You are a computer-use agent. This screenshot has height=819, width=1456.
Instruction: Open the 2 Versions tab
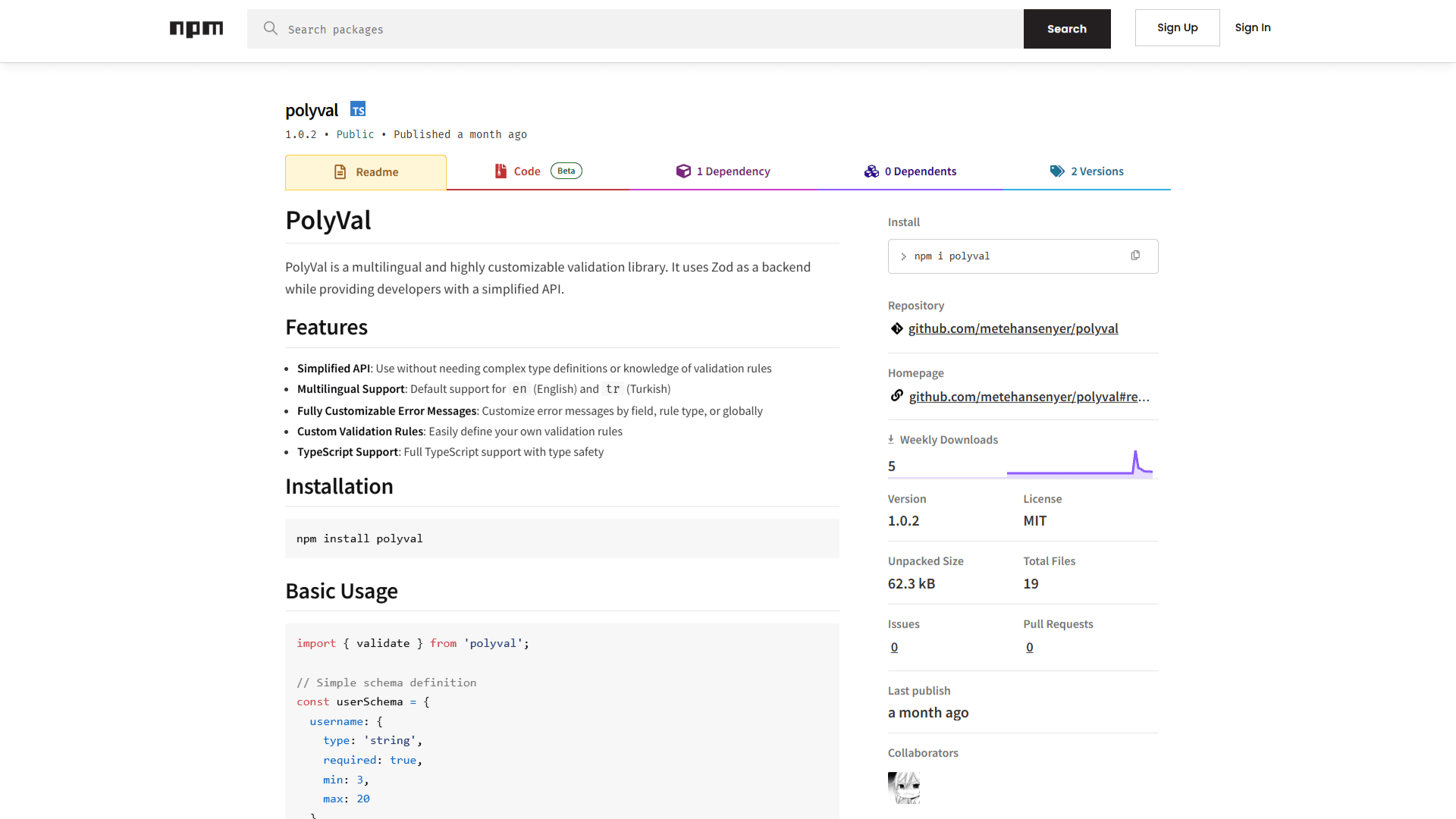[x=1087, y=171]
